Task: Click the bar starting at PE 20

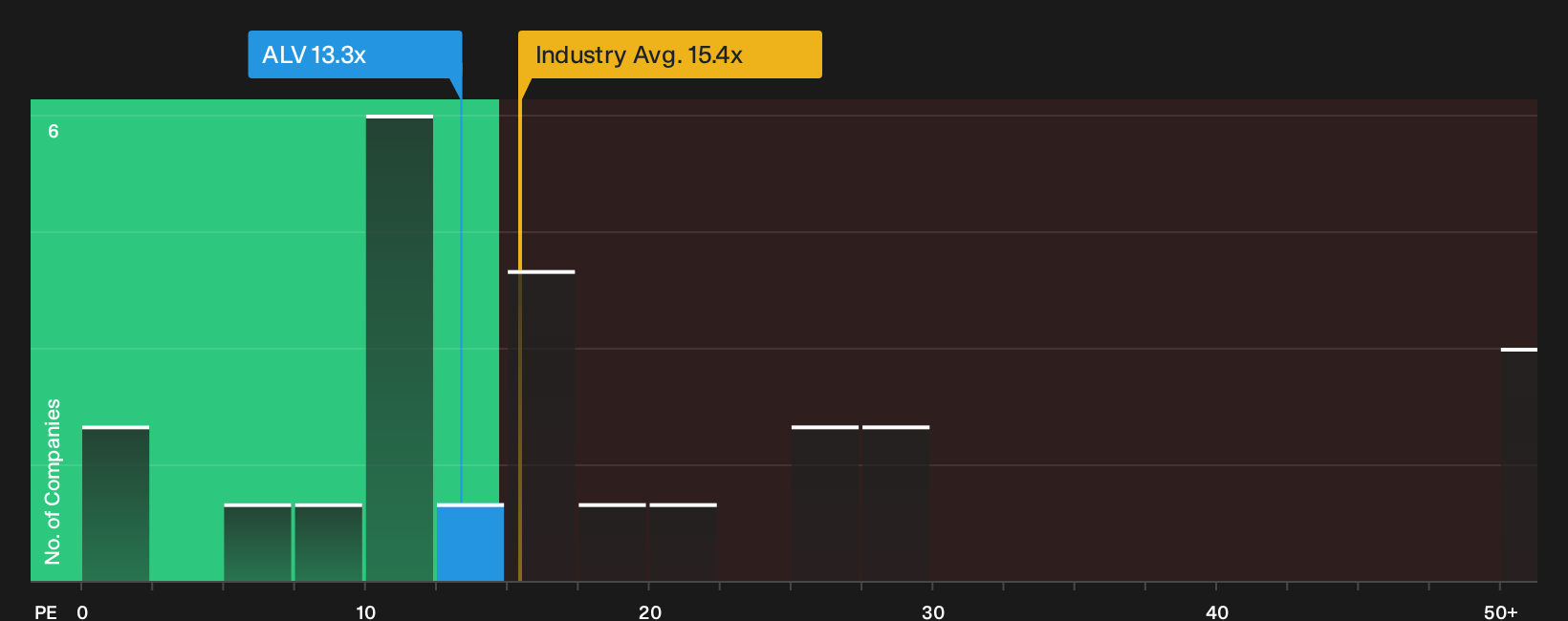Action: coord(683,543)
